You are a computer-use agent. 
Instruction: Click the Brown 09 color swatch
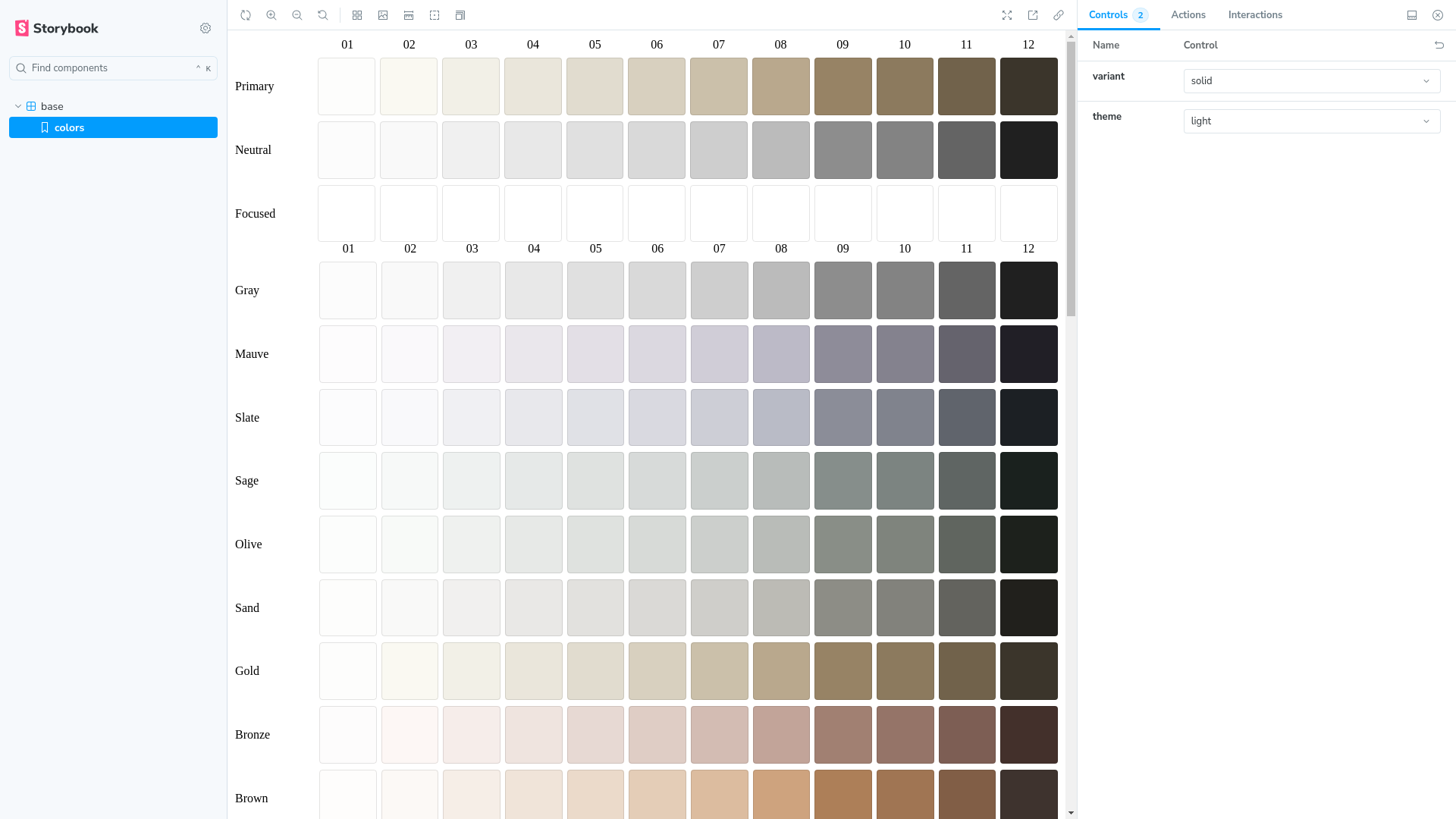point(843,795)
